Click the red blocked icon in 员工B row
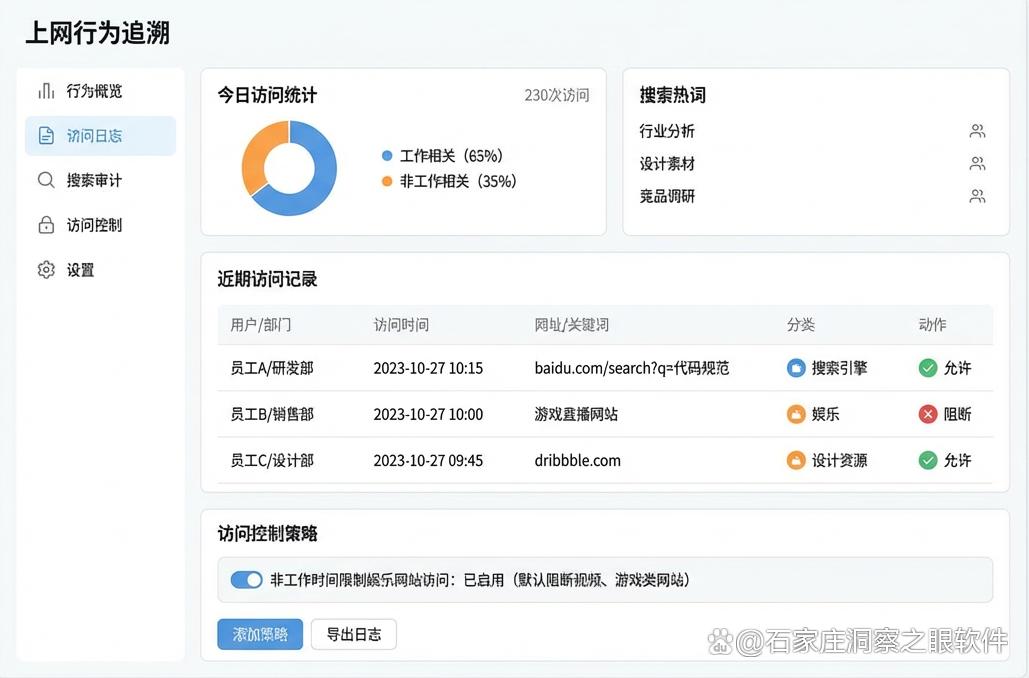Image resolution: width=1029 pixels, height=678 pixels. 927,414
